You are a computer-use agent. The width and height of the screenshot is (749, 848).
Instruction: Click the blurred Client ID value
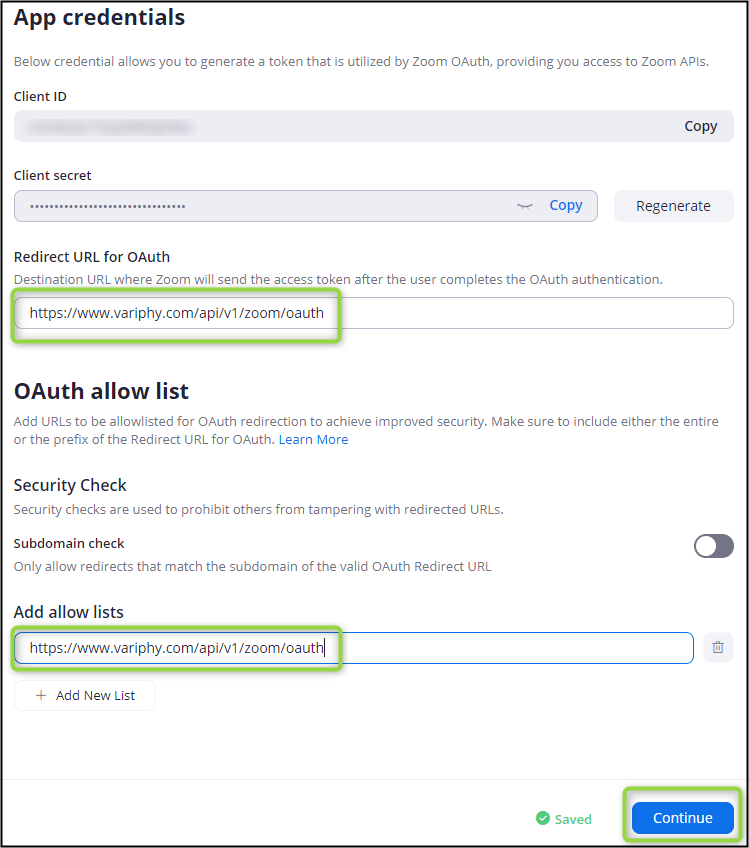coord(111,127)
